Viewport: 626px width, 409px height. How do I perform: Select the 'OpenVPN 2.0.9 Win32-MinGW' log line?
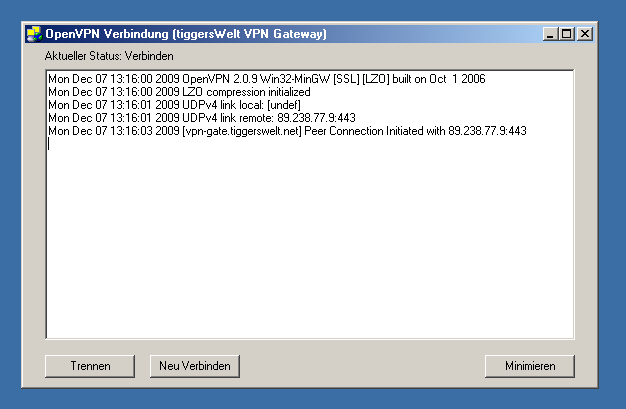tap(267, 79)
